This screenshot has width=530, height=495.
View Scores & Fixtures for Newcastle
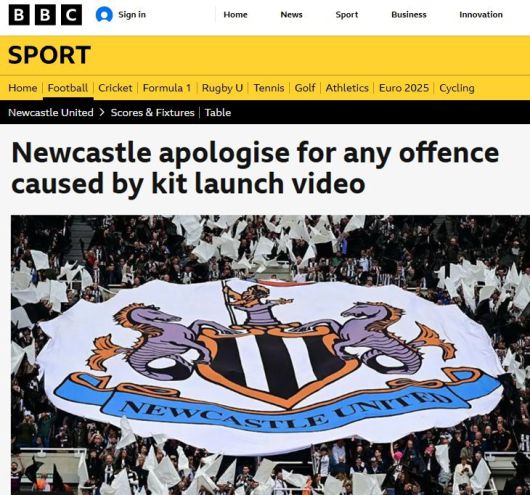152,113
